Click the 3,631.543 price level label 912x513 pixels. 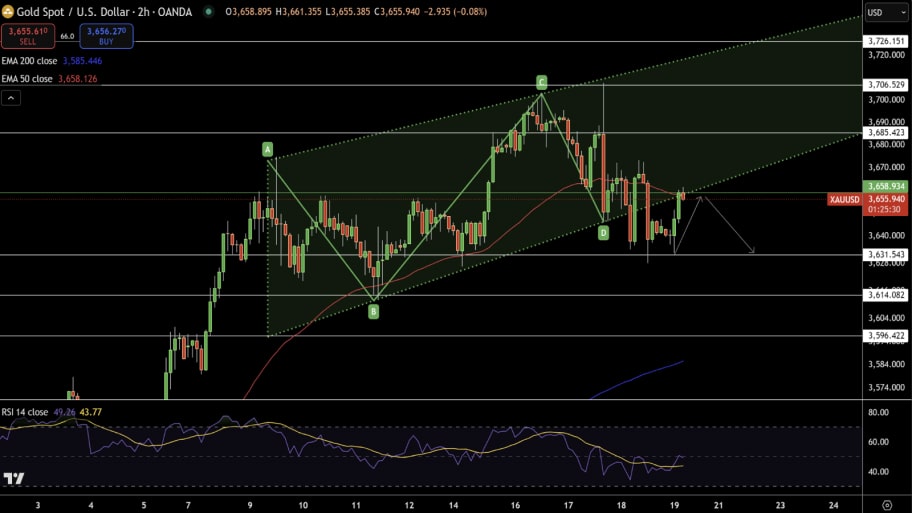pos(886,255)
